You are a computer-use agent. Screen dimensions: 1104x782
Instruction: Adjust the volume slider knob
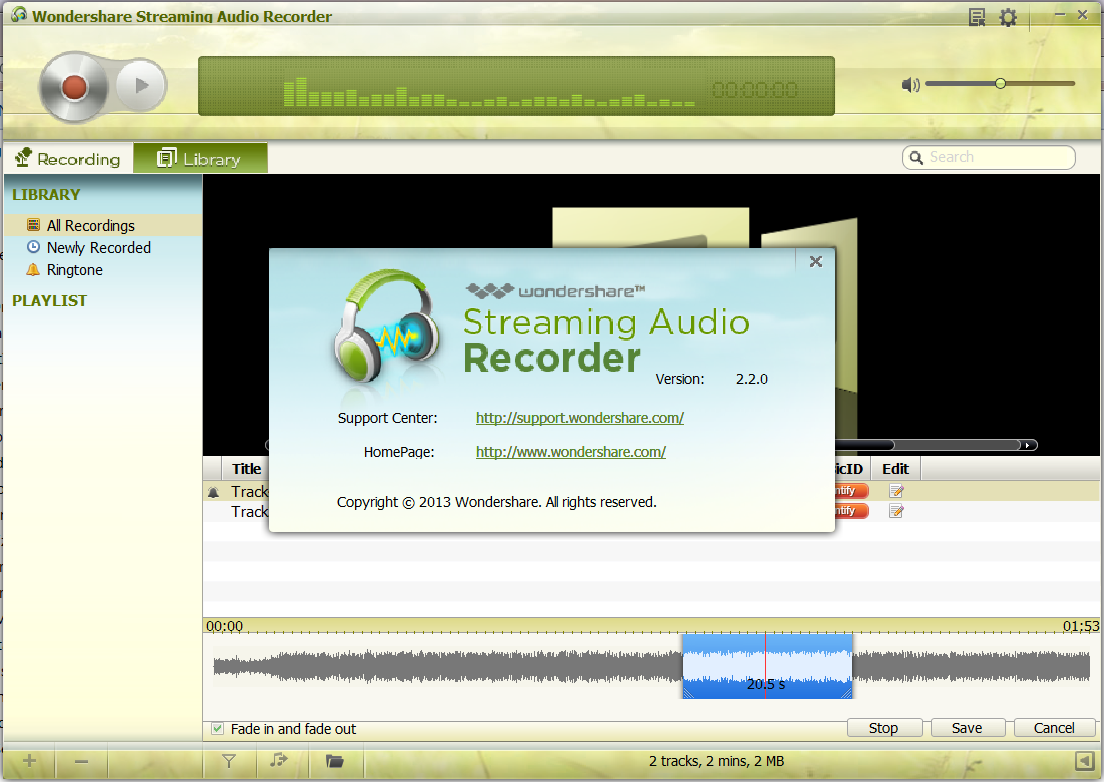(x=1000, y=84)
